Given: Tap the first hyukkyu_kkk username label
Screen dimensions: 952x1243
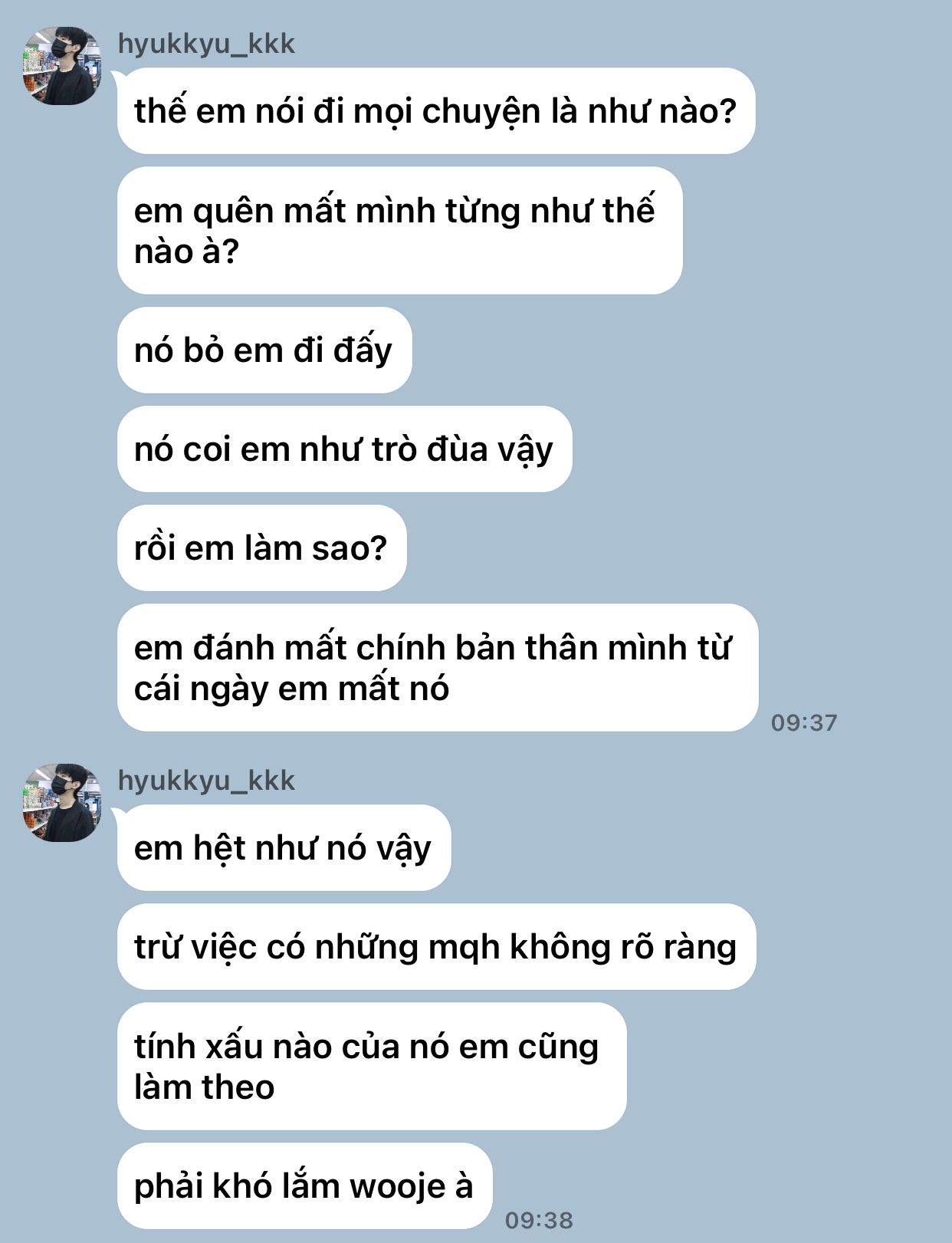Looking at the screenshot, I should (206, 44).
